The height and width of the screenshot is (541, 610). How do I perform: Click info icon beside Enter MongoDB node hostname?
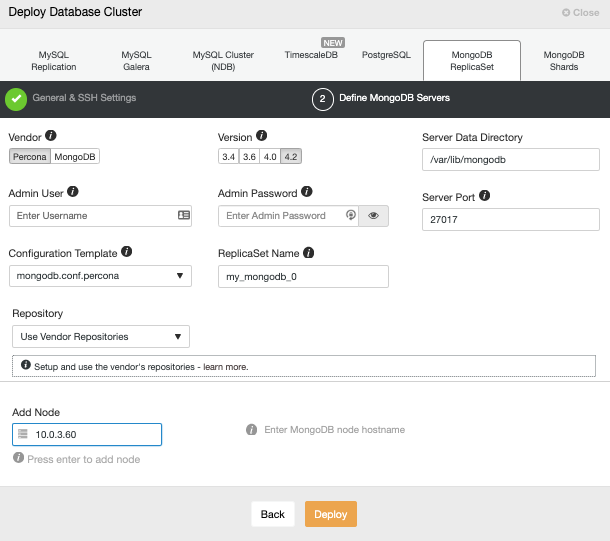(x=251, y=429)
